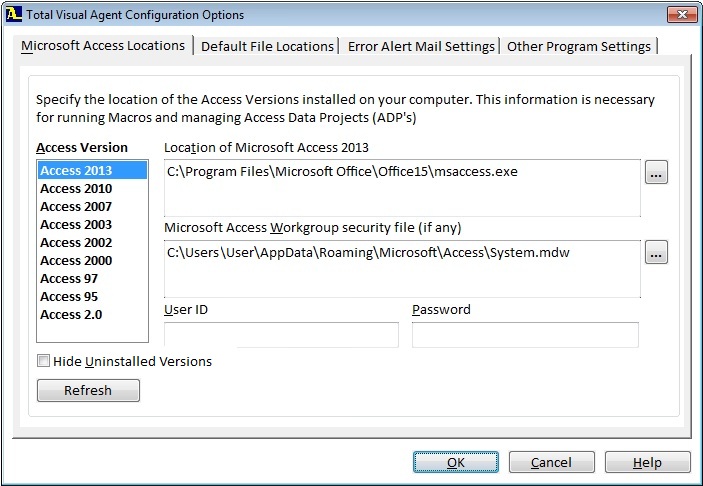Confirm settings with the OK button
703x486 pixels.
456,462
